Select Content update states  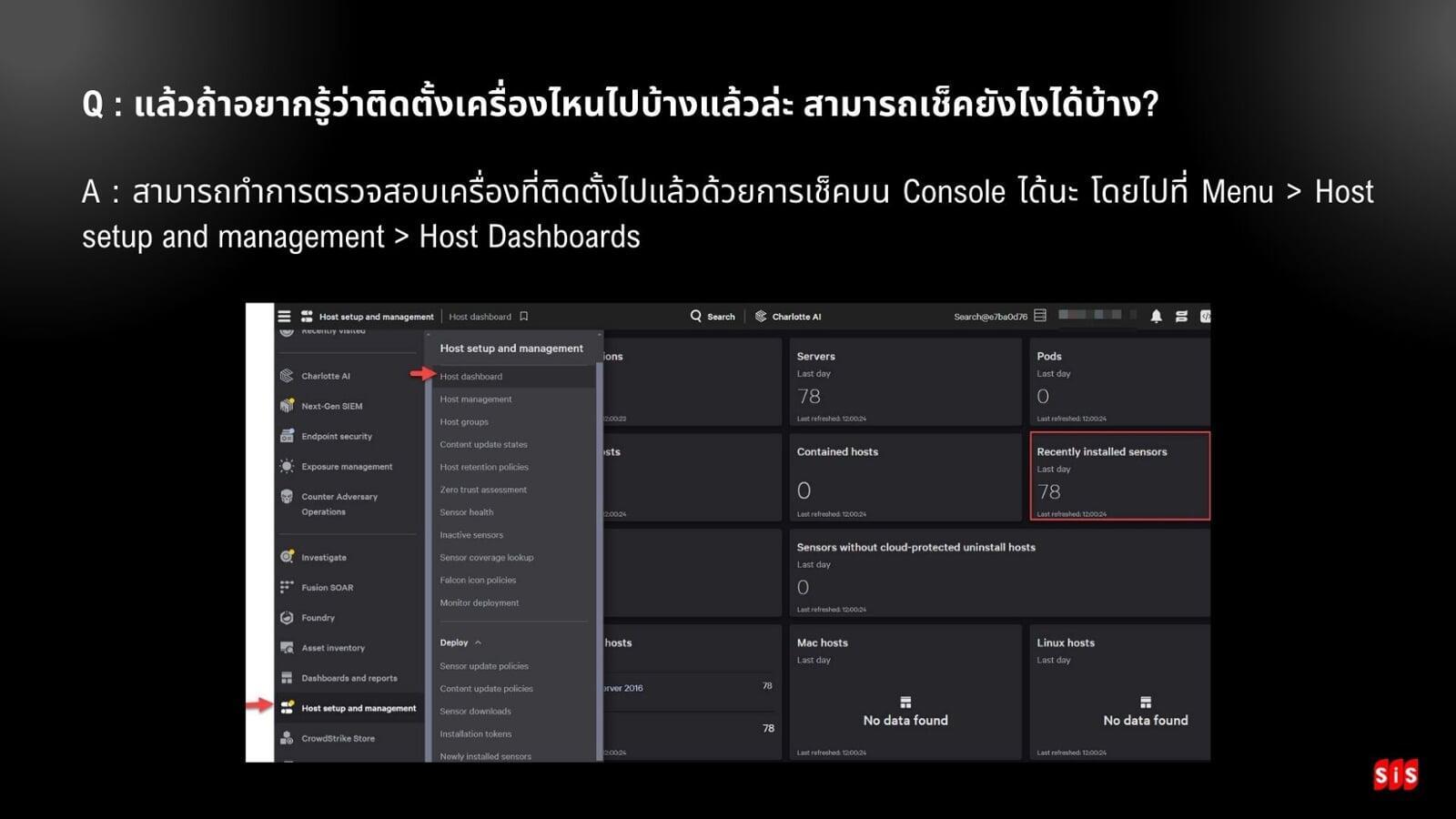[483, 445]
